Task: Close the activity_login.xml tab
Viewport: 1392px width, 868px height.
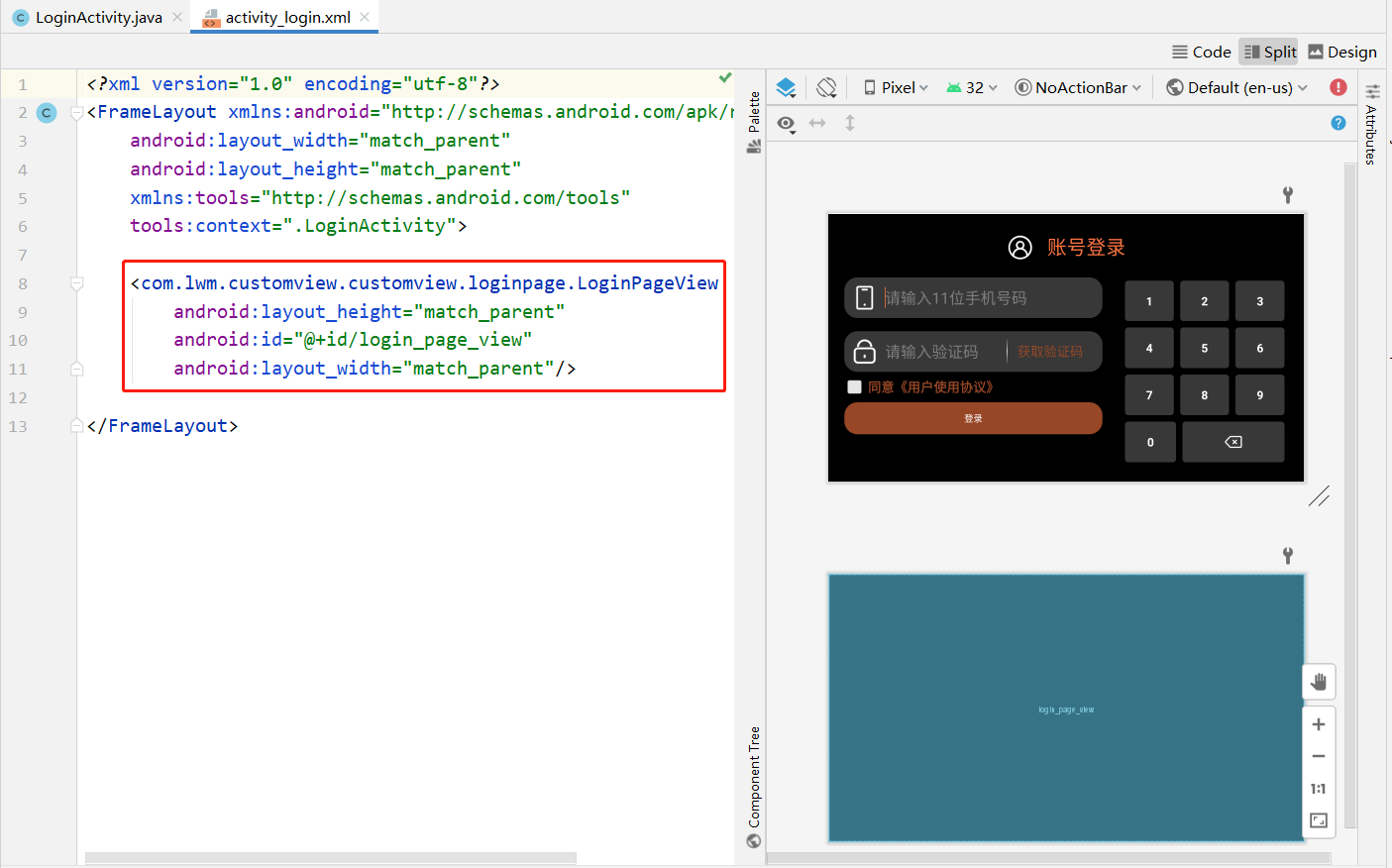Action: coord(365,17)
